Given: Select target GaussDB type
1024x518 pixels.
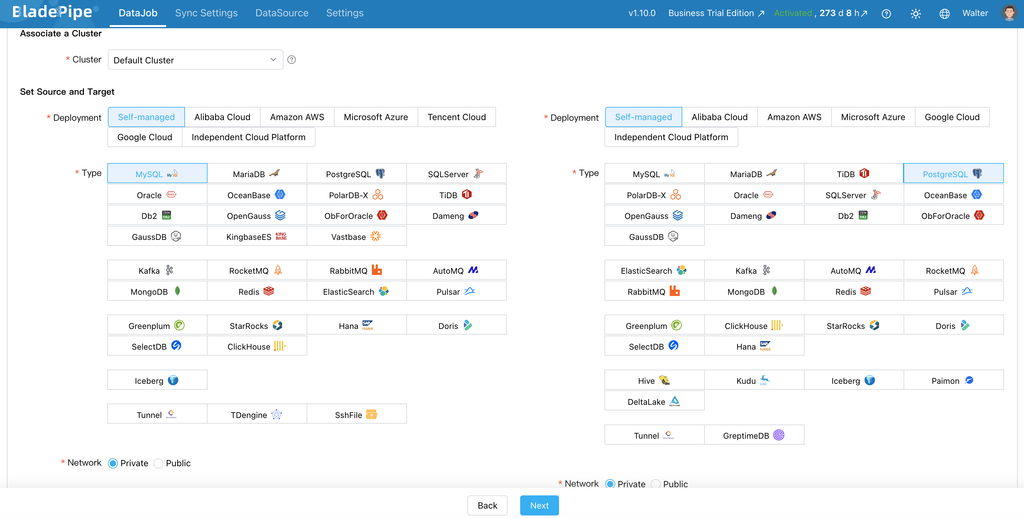Looking at the screenshot, I should point(654,236).
